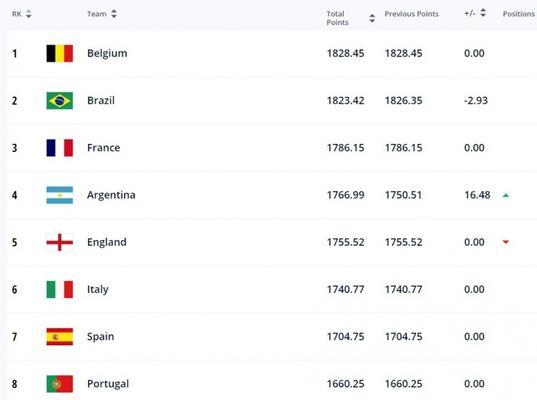Click the Belgium flag icon
The width and height of the screenshot is (537, 400).
point(60,53)
